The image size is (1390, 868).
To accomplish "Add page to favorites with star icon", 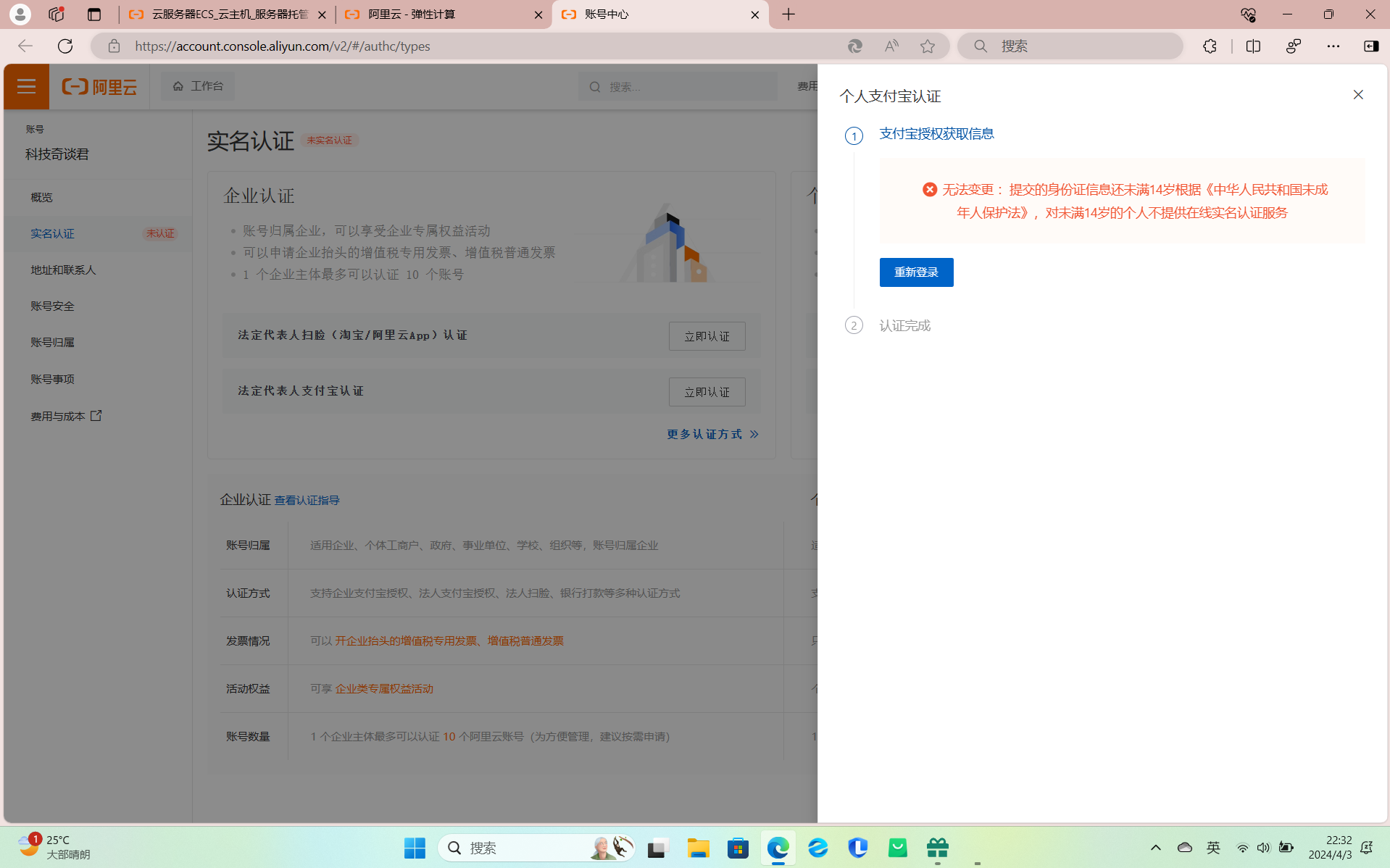I will pos(927,46).
